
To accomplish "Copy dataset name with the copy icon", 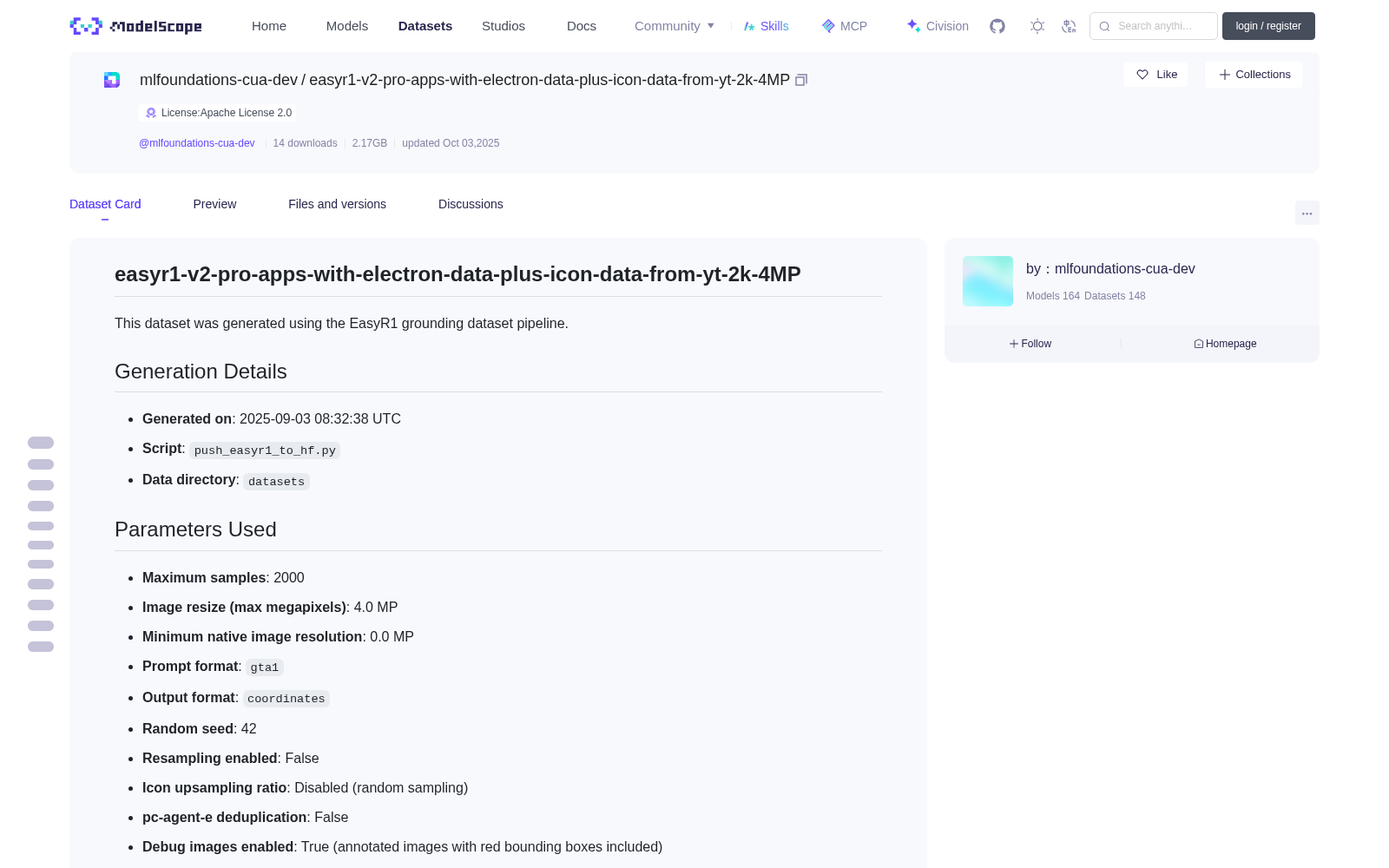I will click(x=801, y=80).
